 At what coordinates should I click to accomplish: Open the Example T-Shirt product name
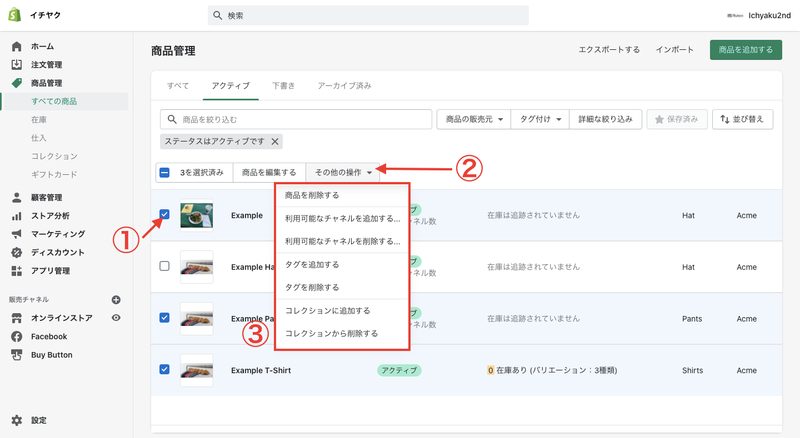coord(261,370)
